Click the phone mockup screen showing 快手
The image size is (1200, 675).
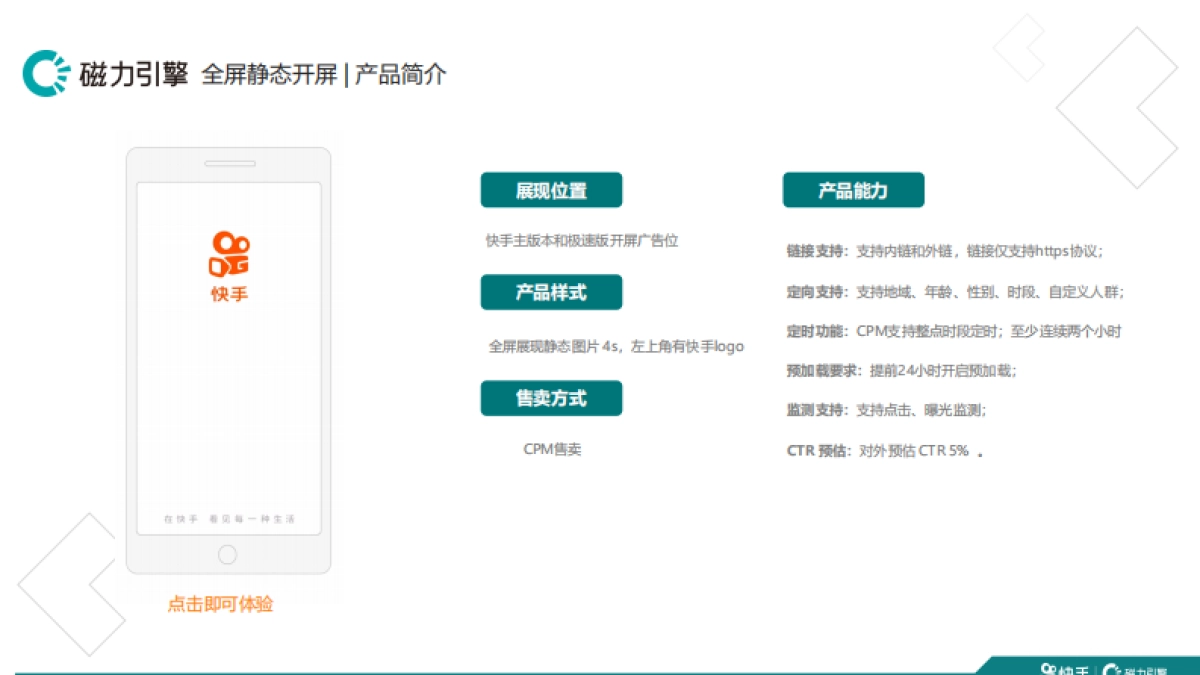[228, 350]
